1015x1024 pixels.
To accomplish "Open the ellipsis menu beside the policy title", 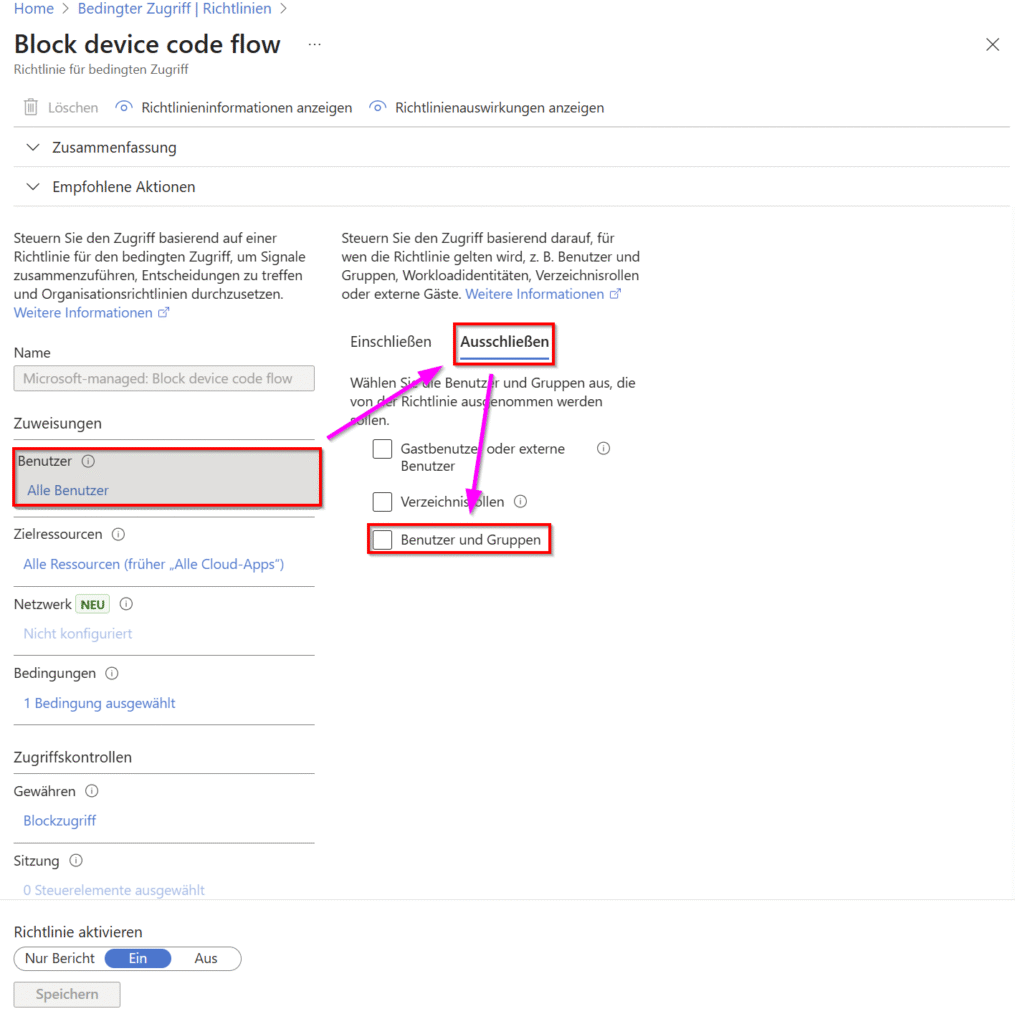I will pyautogui.click(x=314, y=44).
